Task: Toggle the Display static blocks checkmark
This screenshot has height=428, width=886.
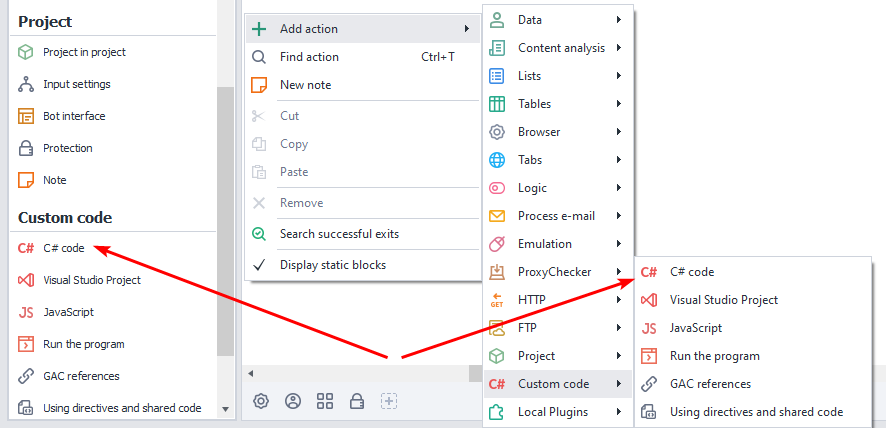Action: (x=259, y=265)
